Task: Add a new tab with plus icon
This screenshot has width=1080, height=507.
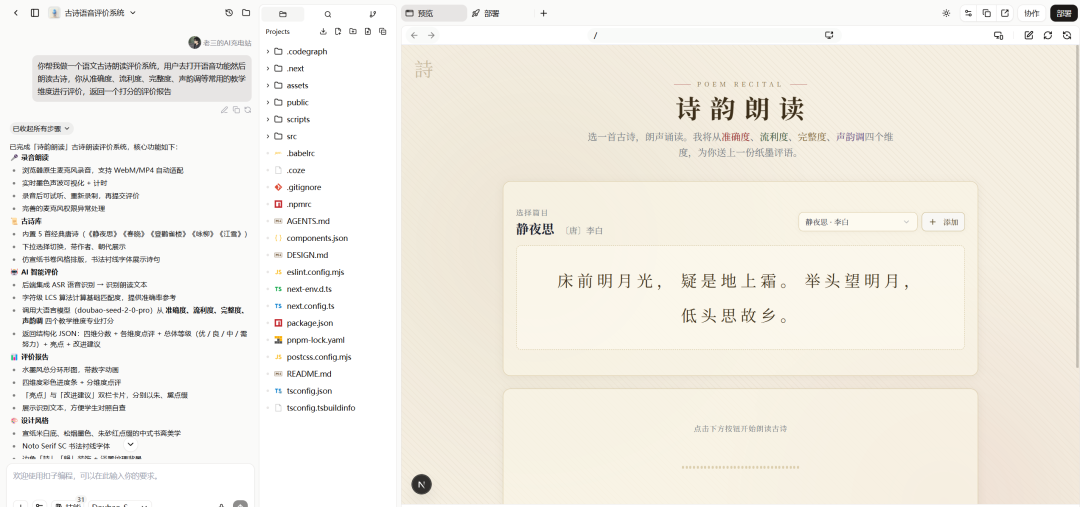Action: (x=543, y=13)
